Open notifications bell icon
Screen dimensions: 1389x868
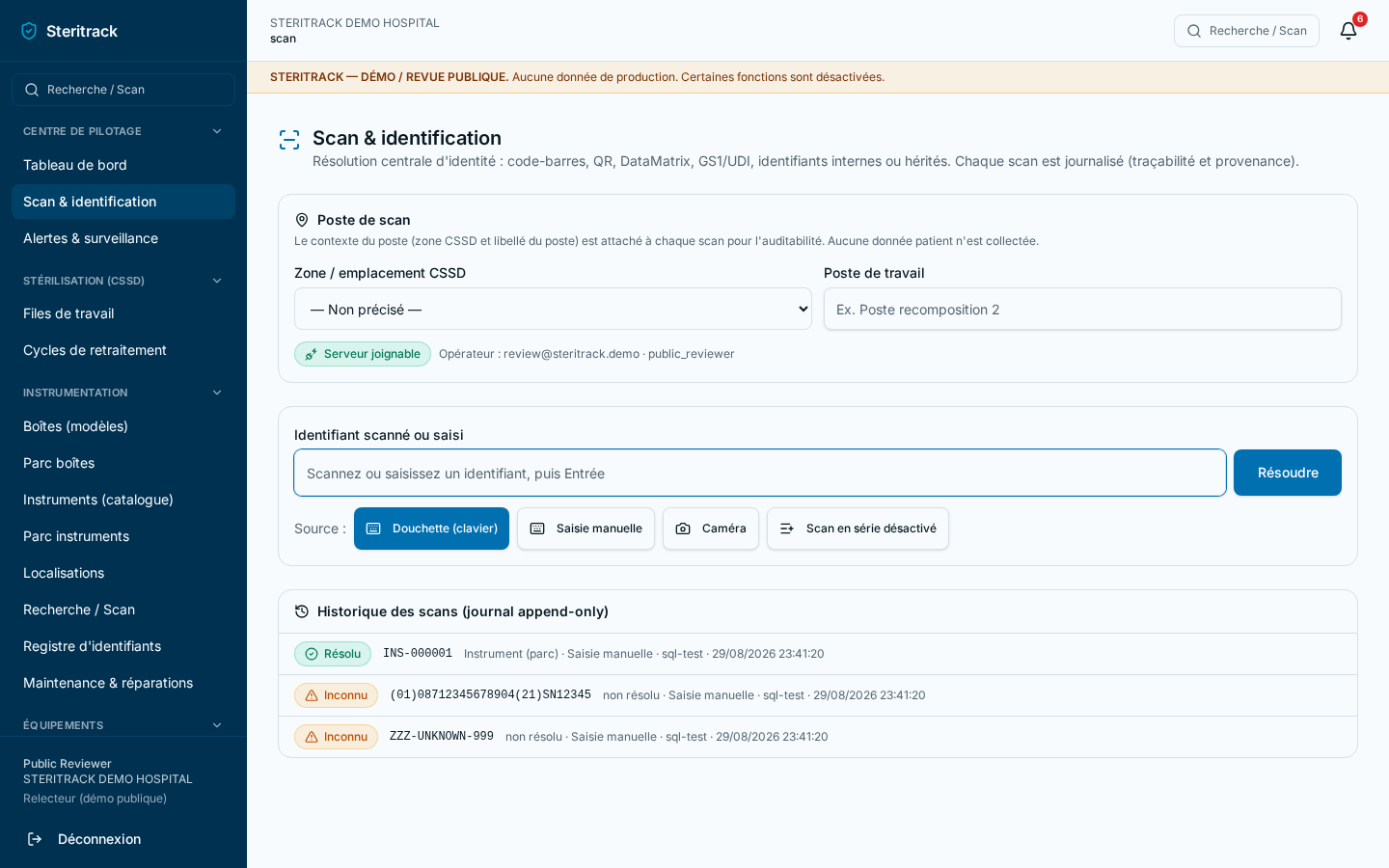click(1348, 31)
